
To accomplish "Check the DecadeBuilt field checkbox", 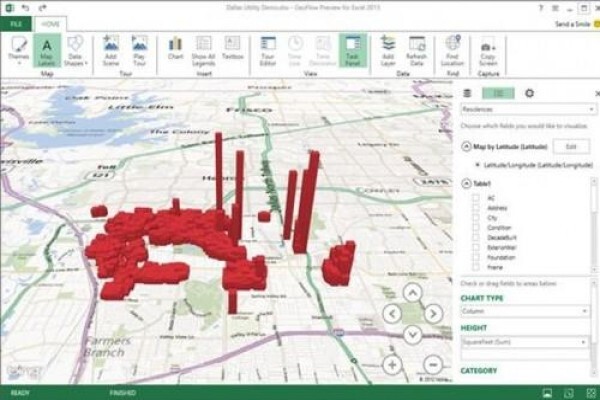I will coord(476,238).
